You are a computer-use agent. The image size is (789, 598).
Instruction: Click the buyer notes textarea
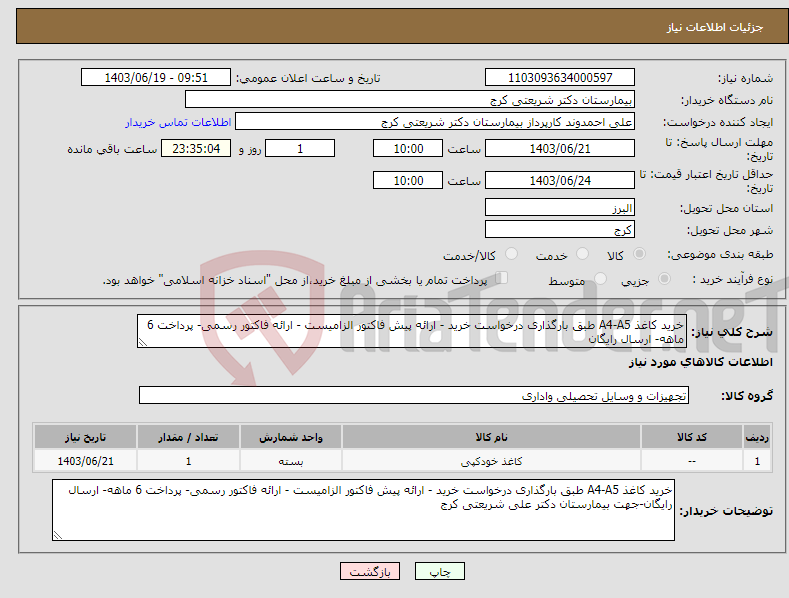(x=363, y=510)
